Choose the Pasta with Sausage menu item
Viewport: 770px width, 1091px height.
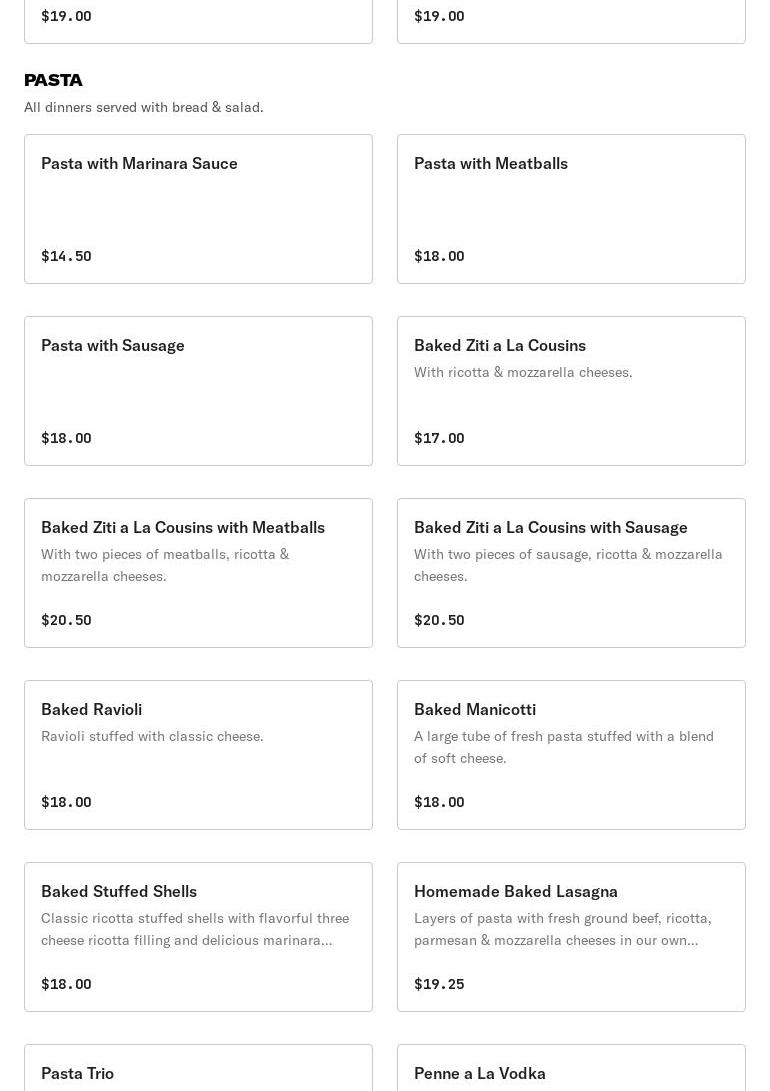pos(198,390)
